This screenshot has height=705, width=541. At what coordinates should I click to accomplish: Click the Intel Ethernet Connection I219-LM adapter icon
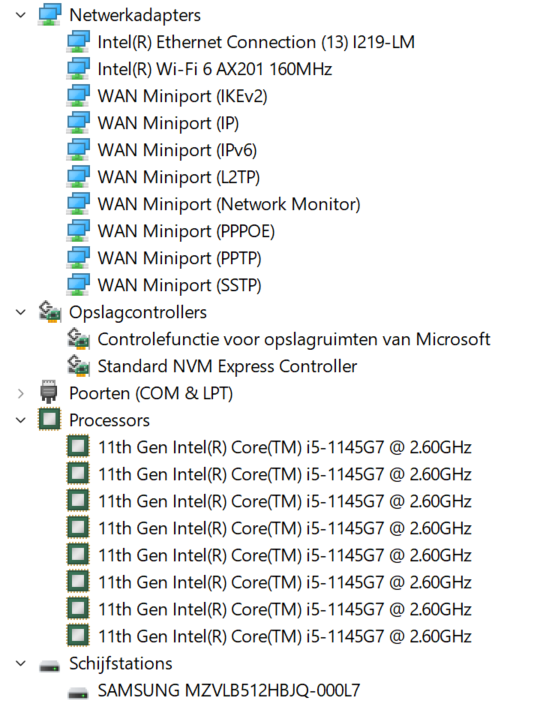pos(78,42)
